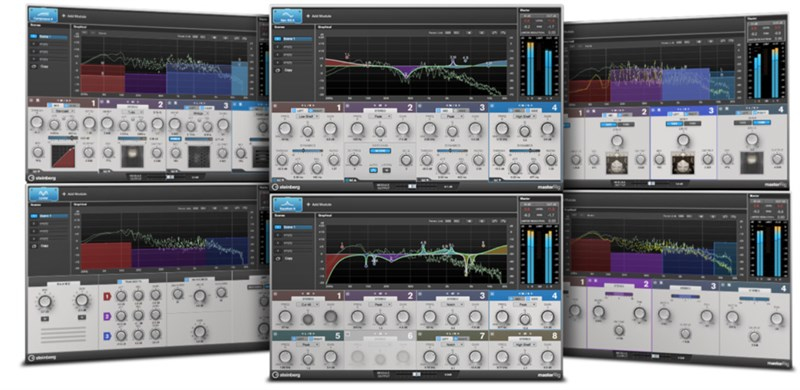Click the Limiter module icon with the wave symbol
800x390 pixels.
(44, 194)
